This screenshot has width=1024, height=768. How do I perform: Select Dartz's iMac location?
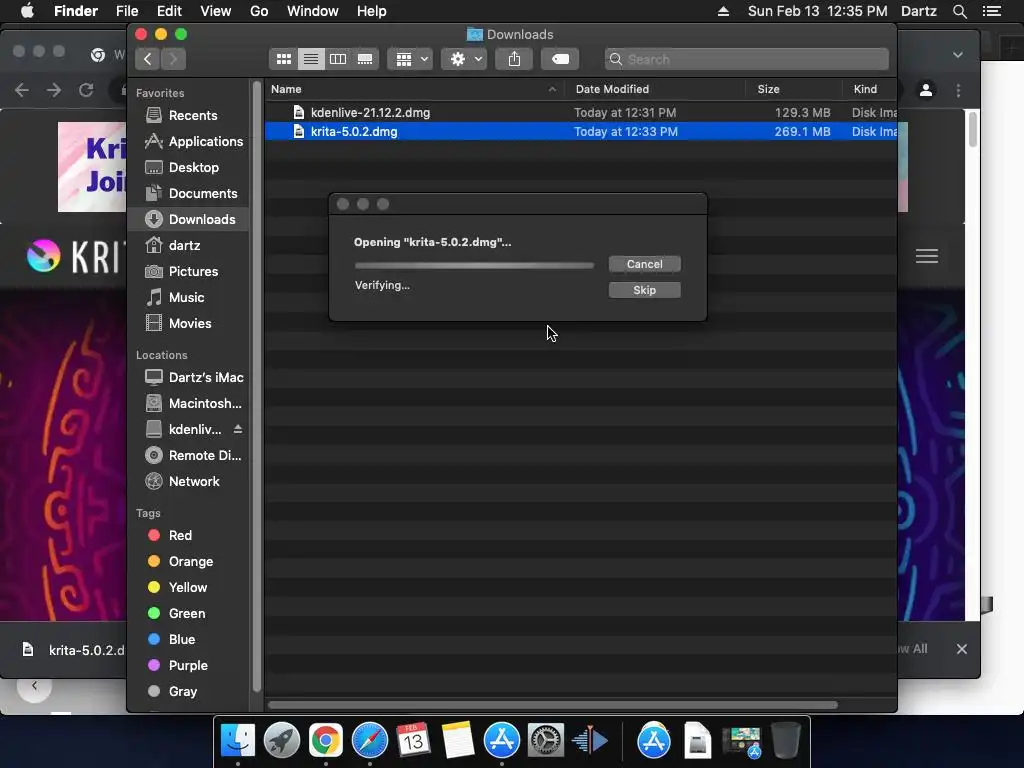click(189, 377)
